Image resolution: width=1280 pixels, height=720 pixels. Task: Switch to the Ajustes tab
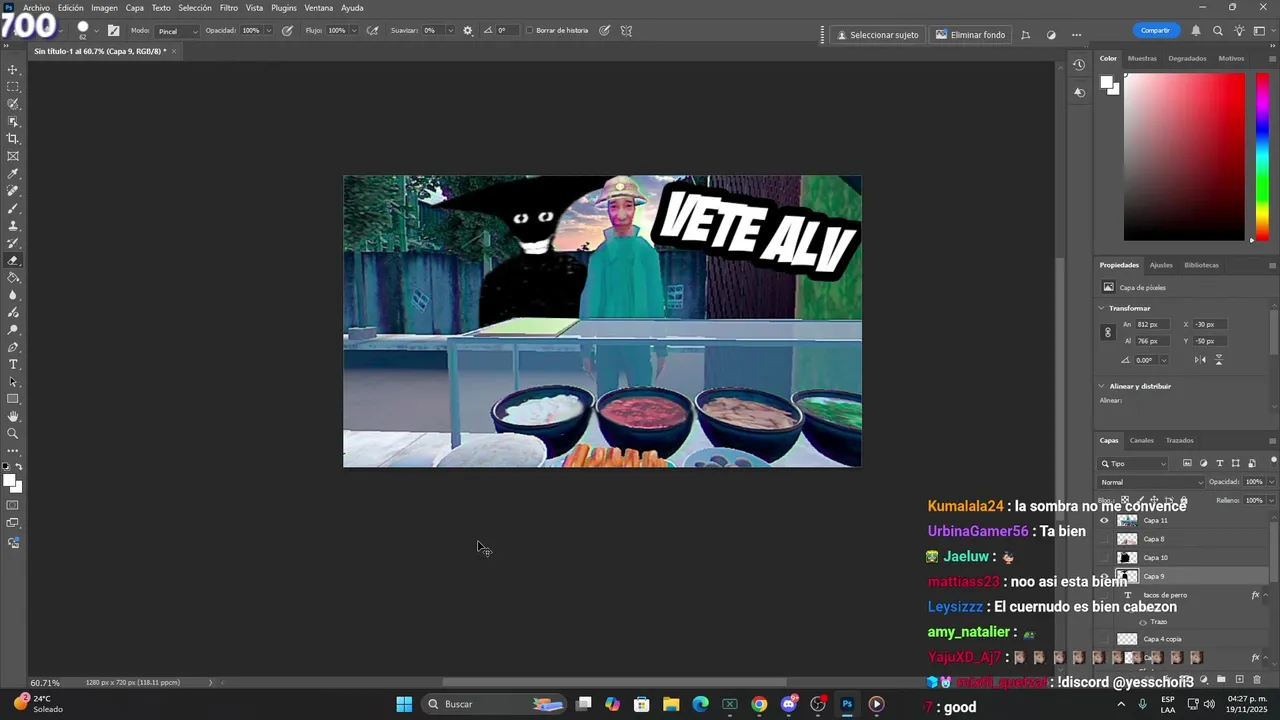point(1161,265)
